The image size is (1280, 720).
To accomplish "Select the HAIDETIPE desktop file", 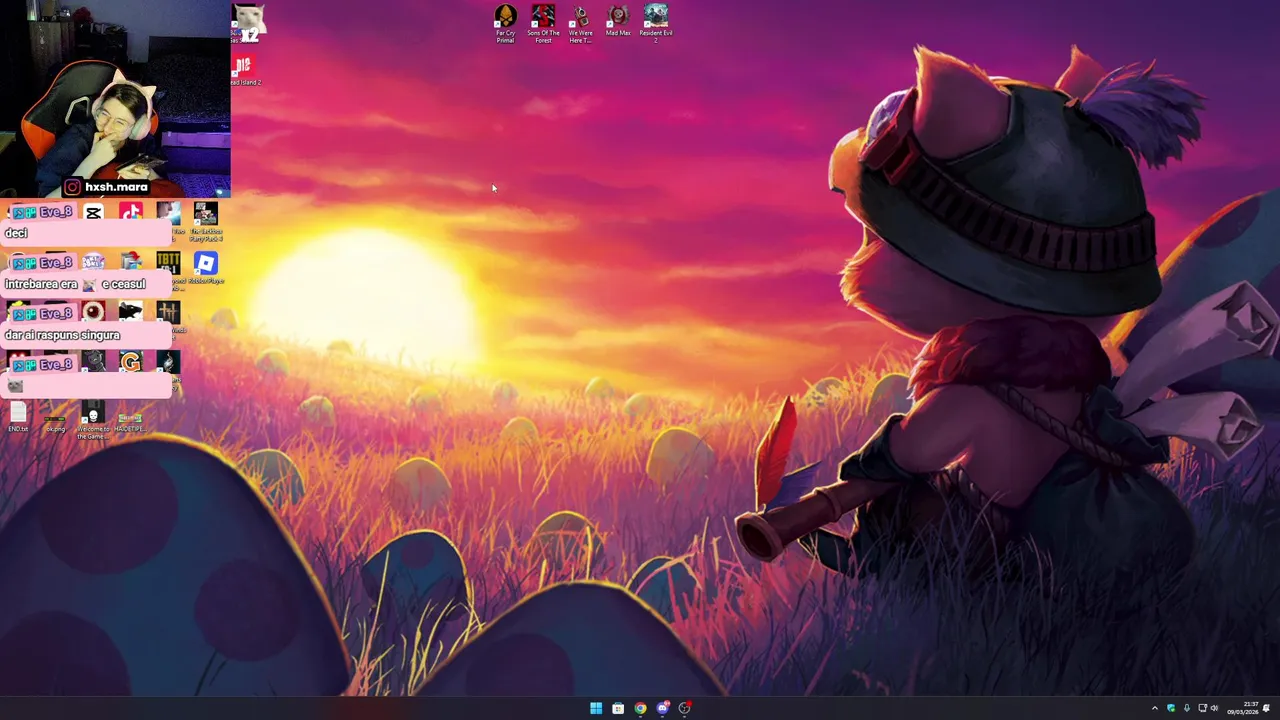I will pyautogui.click(x=130, y=422).
